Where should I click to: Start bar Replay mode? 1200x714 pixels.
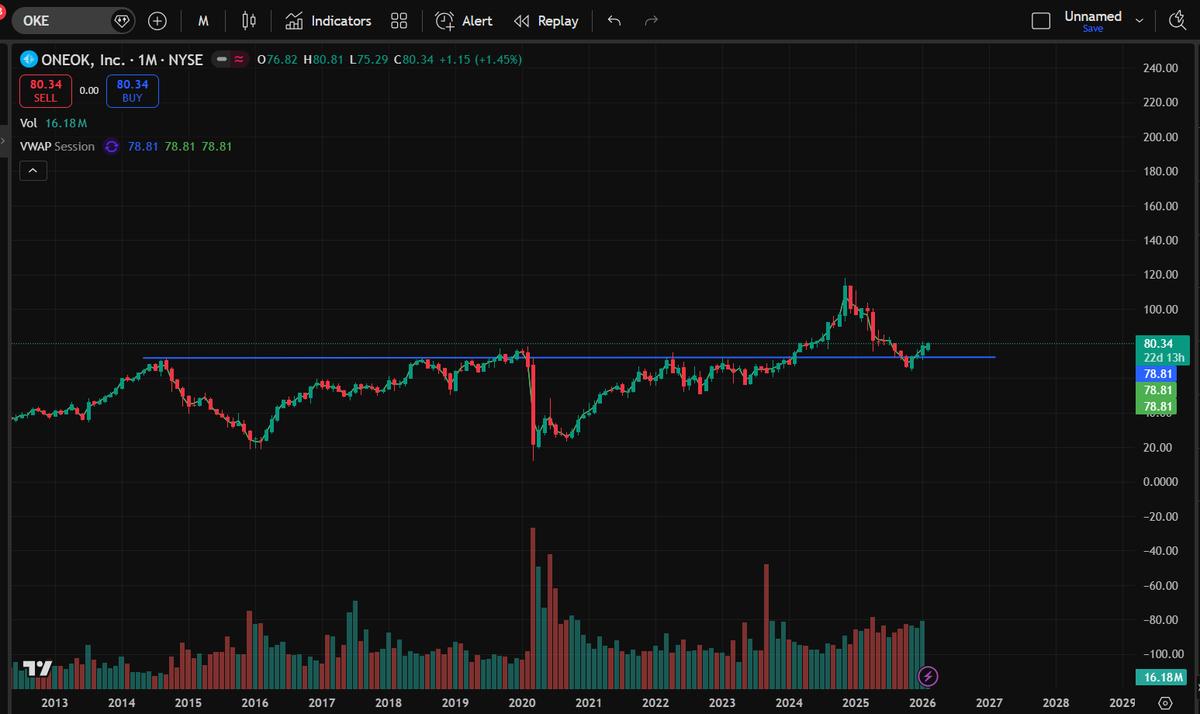click(546, 20)
